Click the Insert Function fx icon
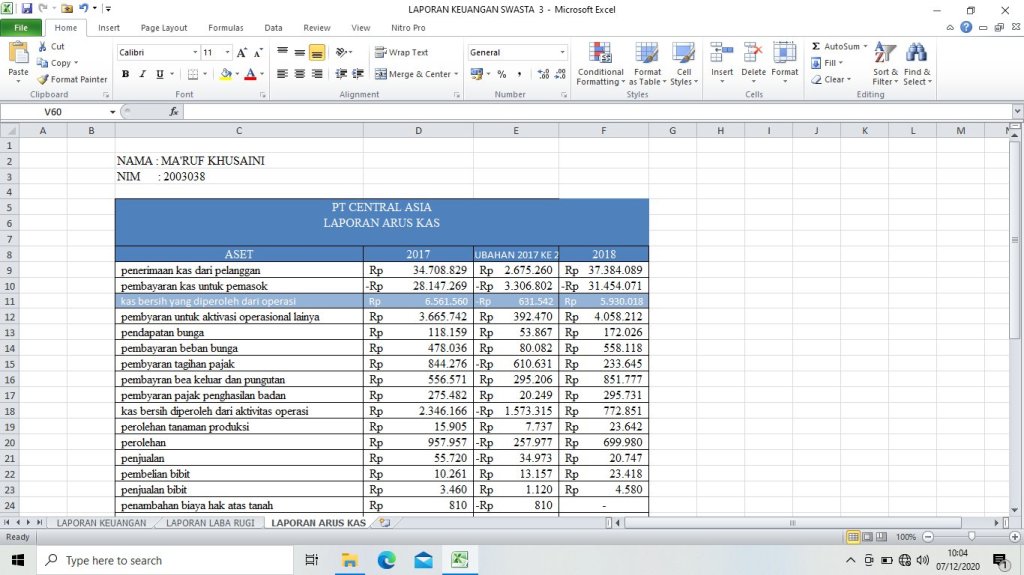Viewport: 1024px width, 575px height. pos(174,112)
